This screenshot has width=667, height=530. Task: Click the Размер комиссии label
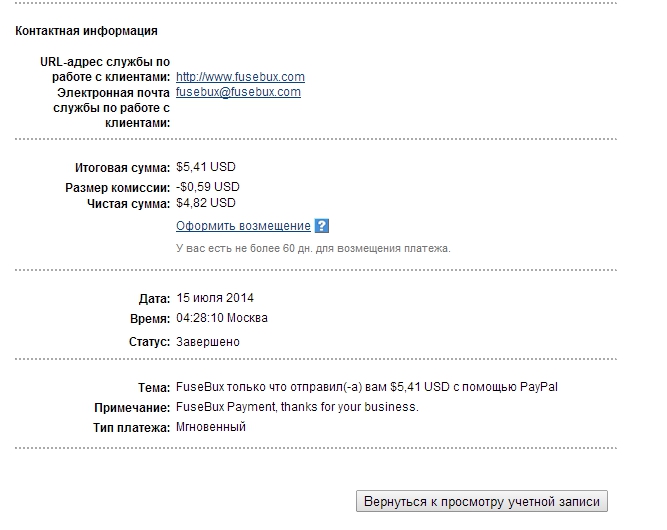117,188
